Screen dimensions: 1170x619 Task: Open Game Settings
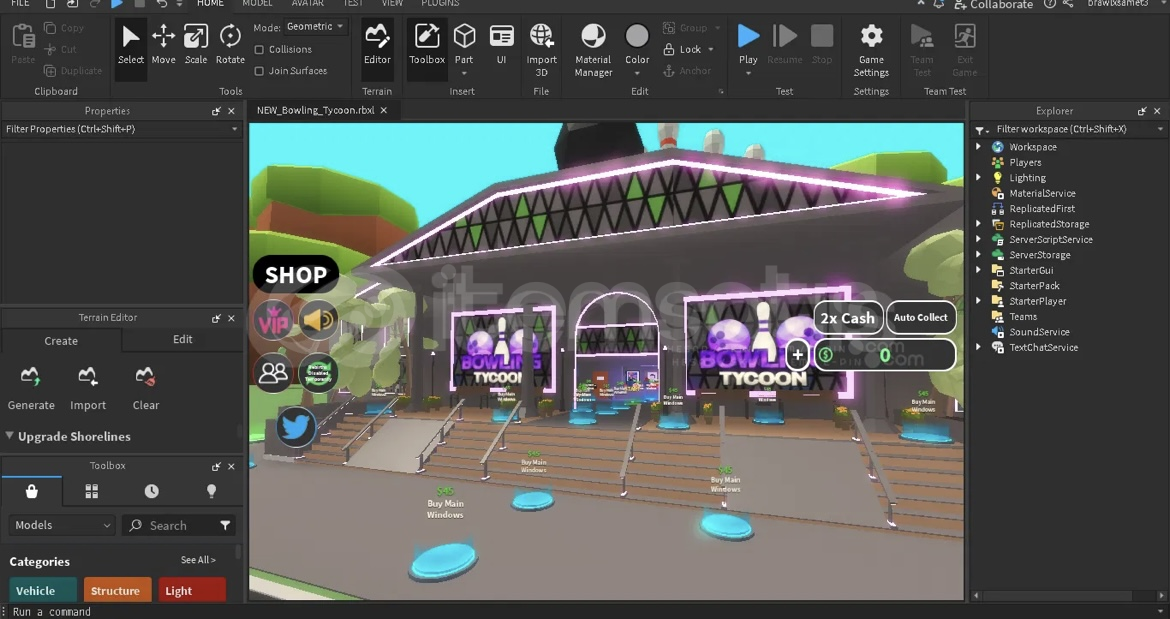871,50
